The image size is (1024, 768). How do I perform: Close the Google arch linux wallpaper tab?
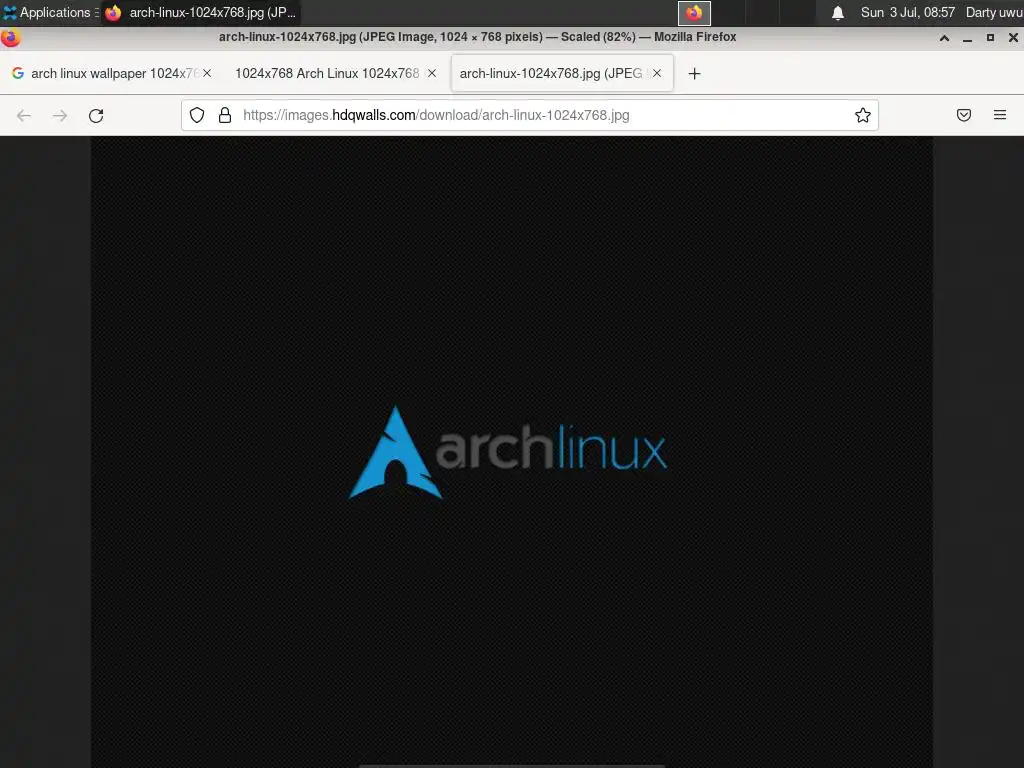(x=206, y=73)
